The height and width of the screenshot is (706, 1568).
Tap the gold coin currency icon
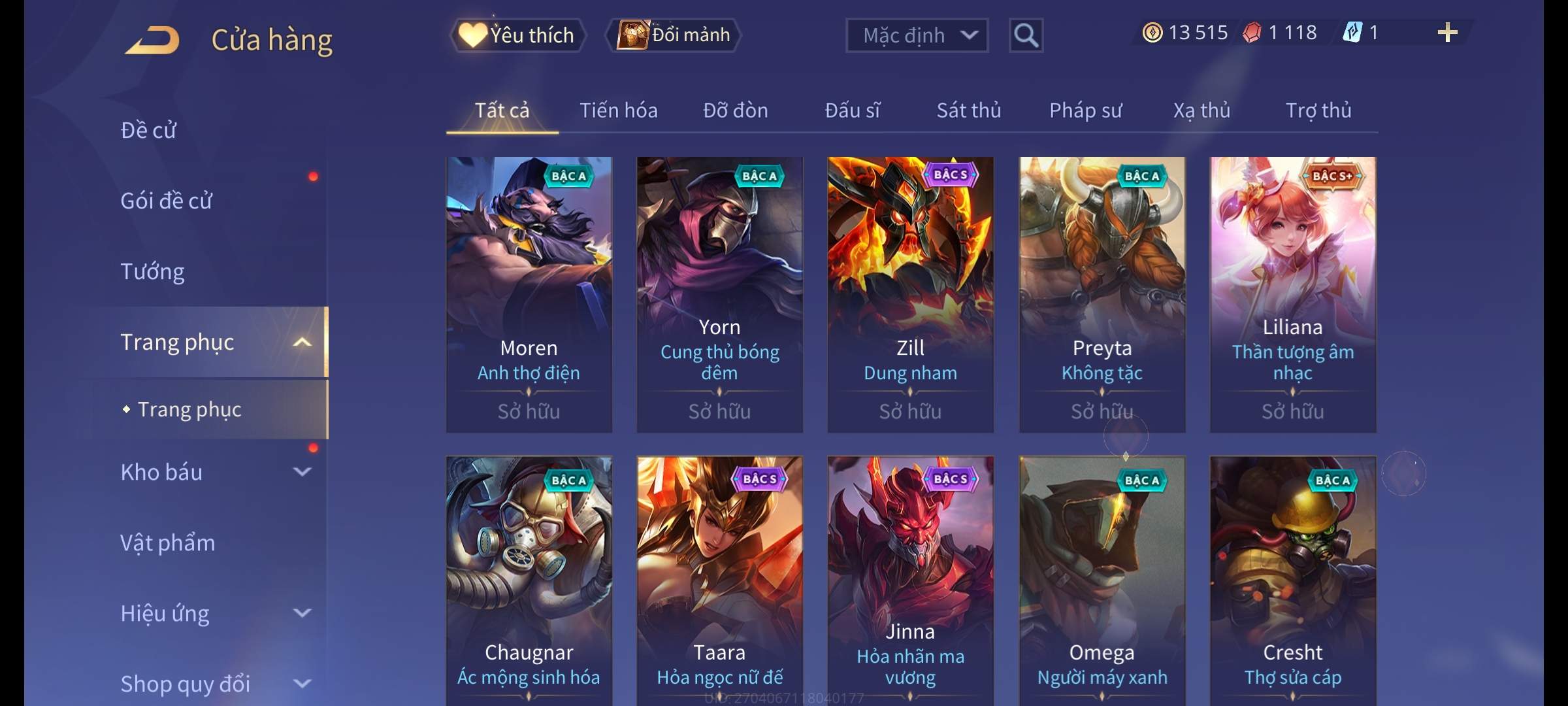pos(1152,33)
